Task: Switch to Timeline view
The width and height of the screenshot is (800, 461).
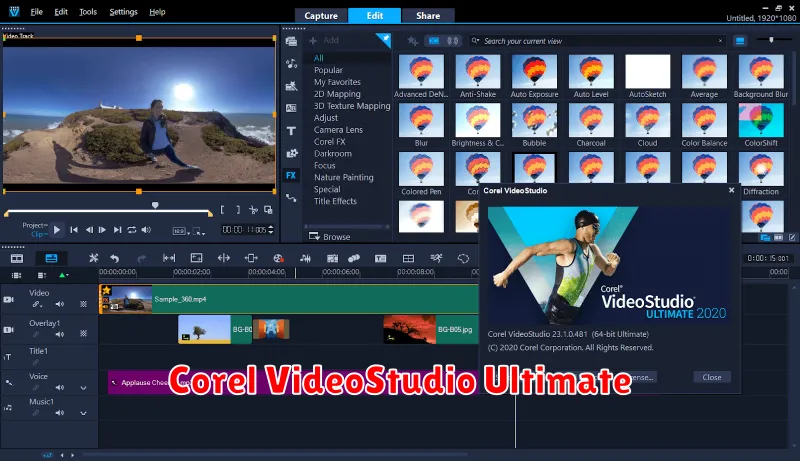Action: (x=51, y=259)
